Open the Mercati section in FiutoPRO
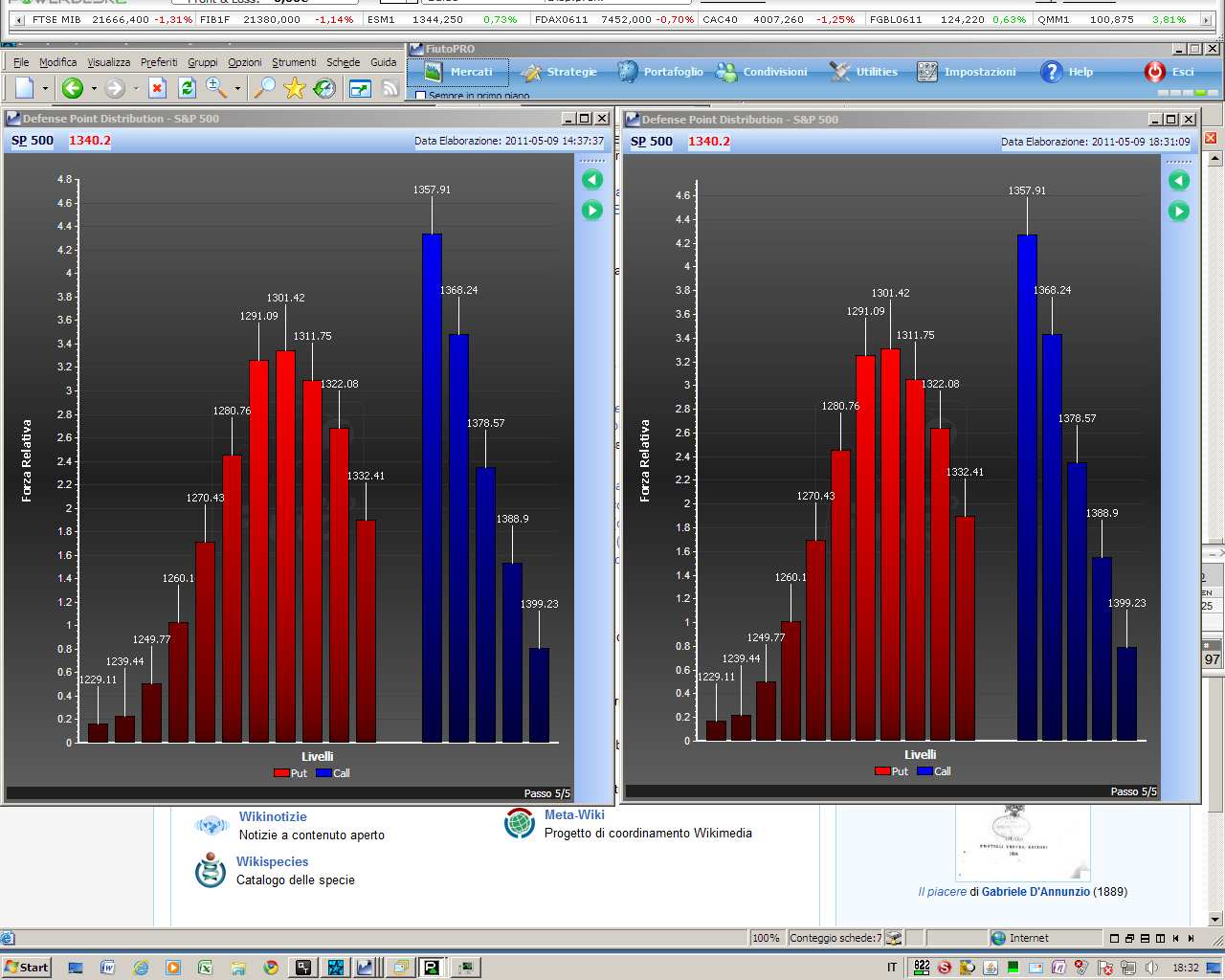 [458, 72]
